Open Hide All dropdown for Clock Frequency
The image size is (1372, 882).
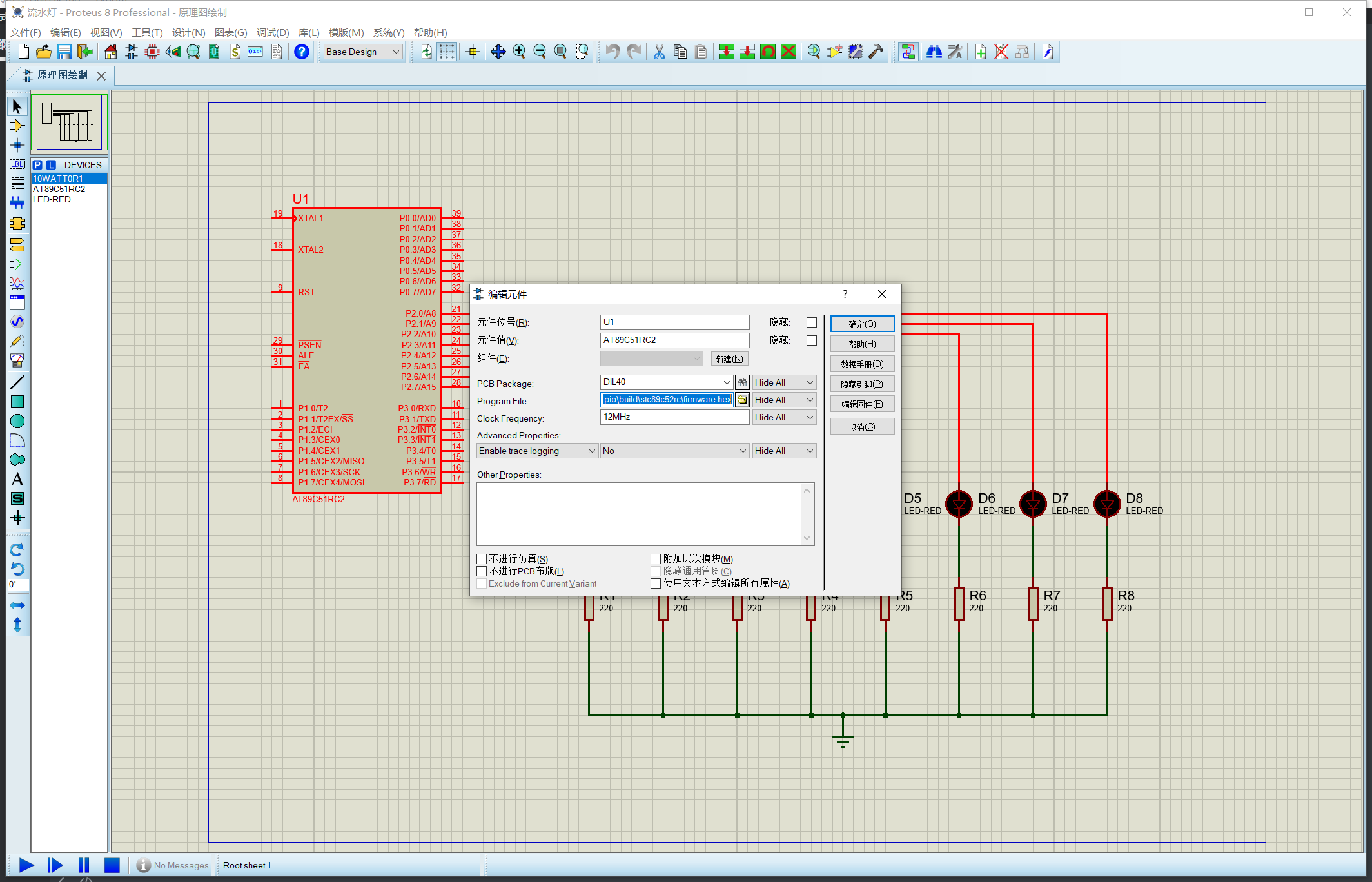tap(784, 417)
